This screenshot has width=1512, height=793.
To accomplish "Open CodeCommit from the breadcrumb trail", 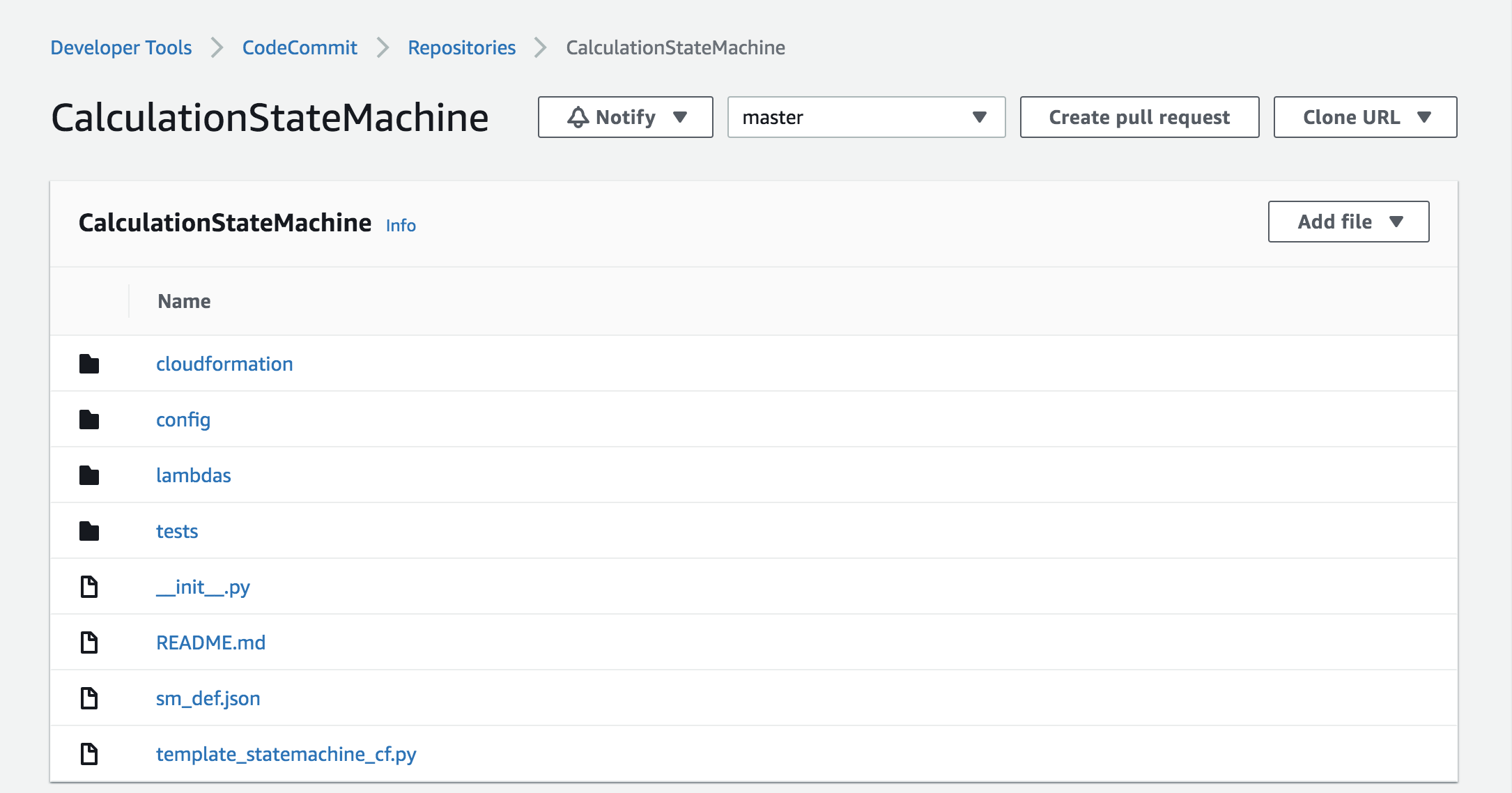I will [x=300, y=47].
